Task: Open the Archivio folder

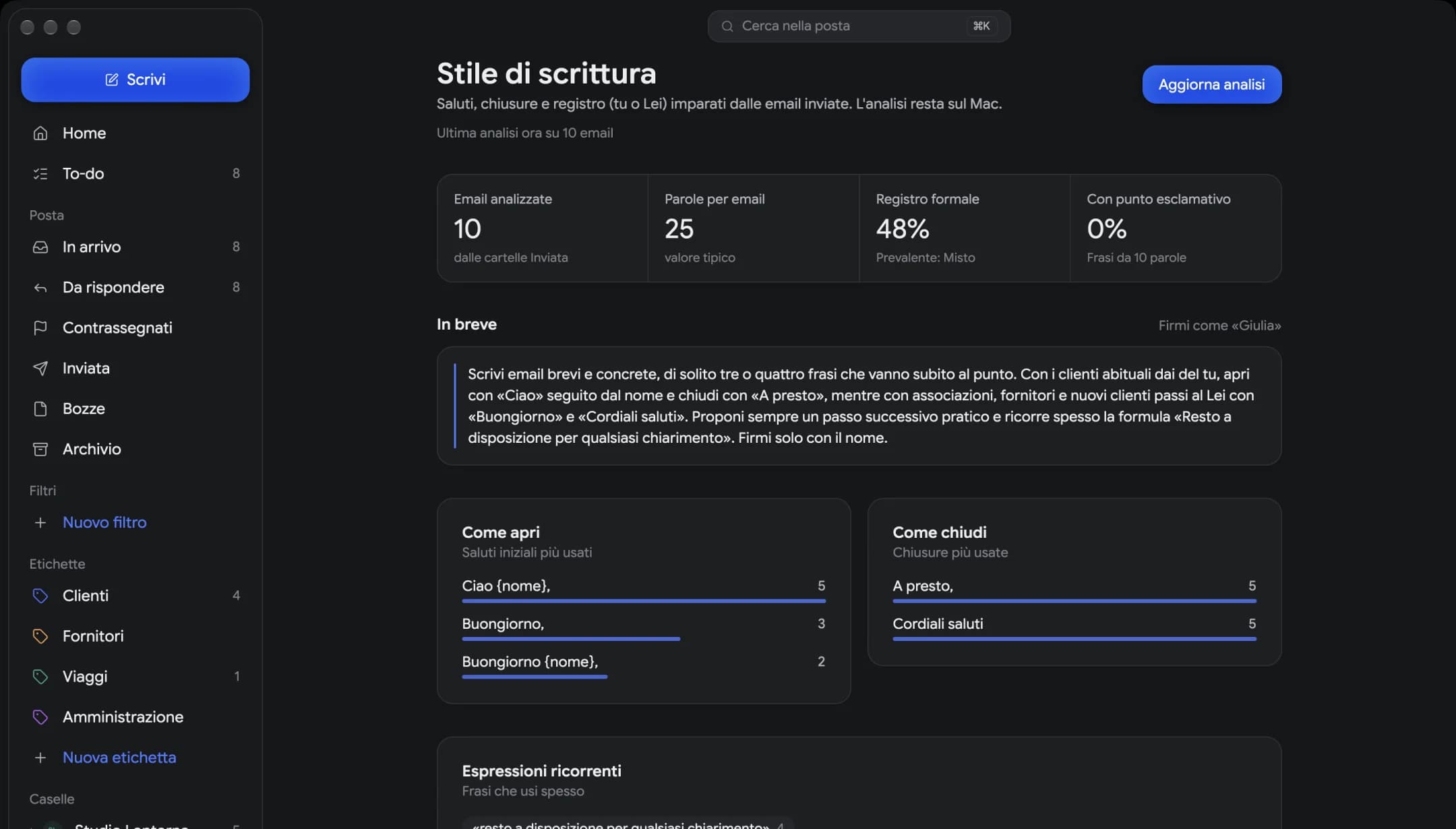Action: (135, 450)
